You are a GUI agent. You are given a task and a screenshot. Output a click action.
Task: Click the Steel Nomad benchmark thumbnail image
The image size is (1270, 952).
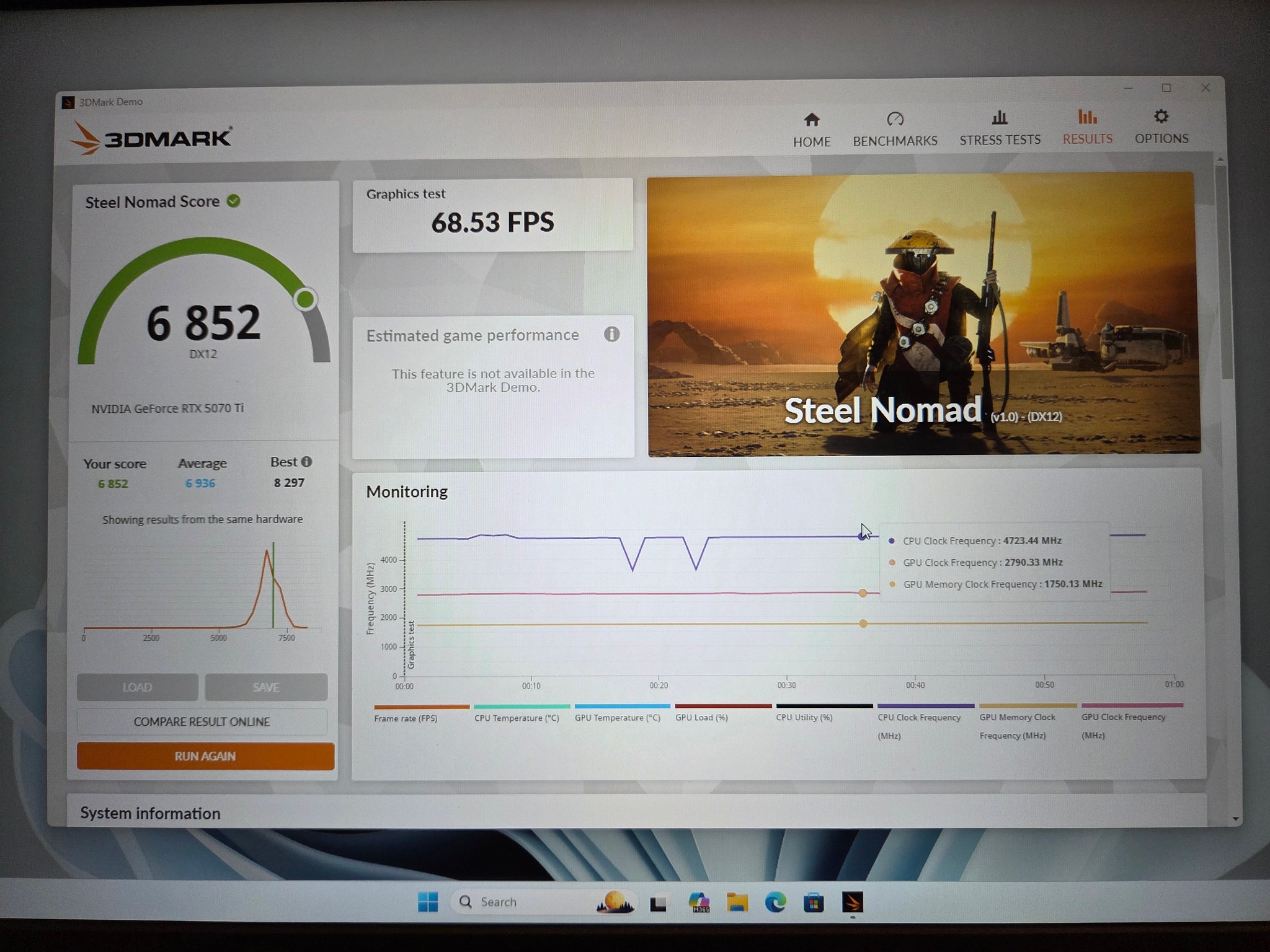point(923,314)
